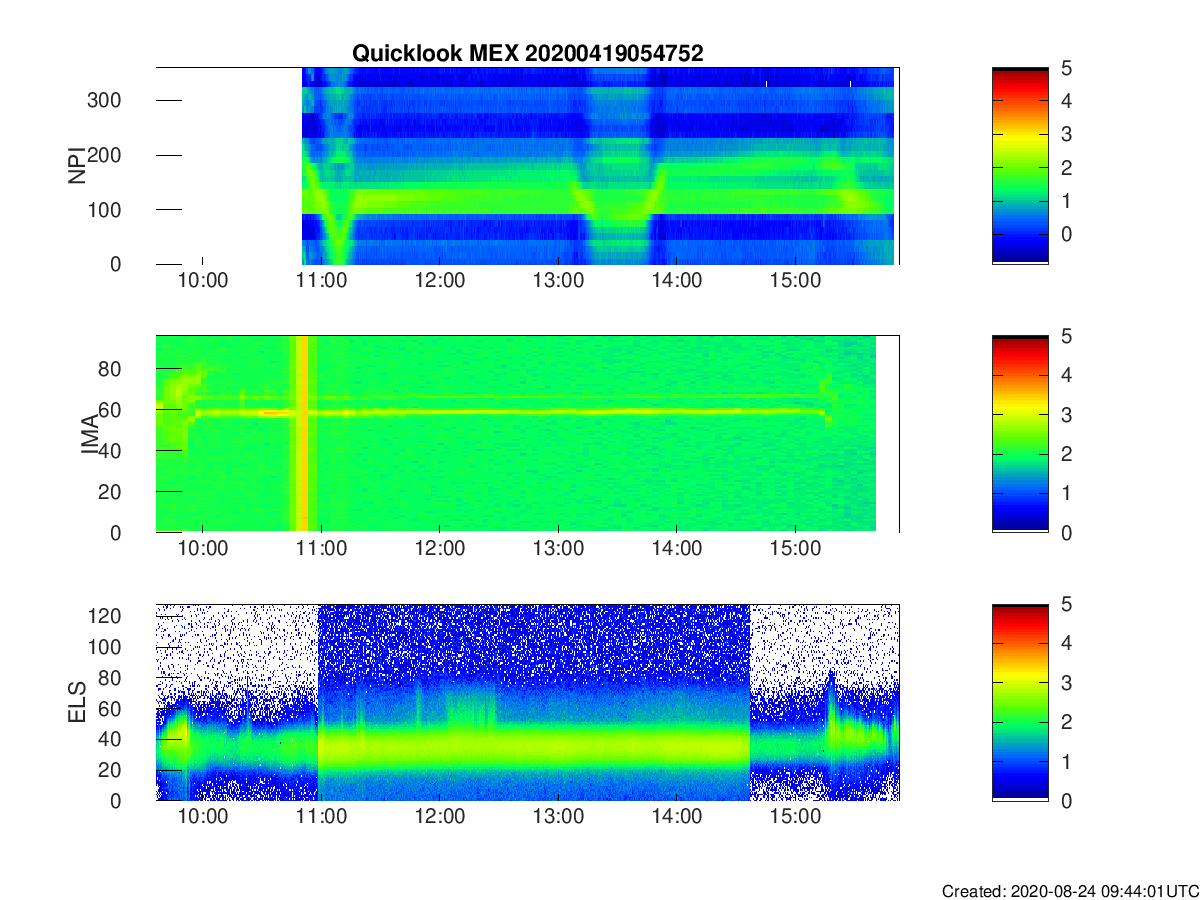The height and width of the screenshot is (900, 1200).
Task: Click the "10:00" time label under NPI panel
Action: click(x=203, y=281)
